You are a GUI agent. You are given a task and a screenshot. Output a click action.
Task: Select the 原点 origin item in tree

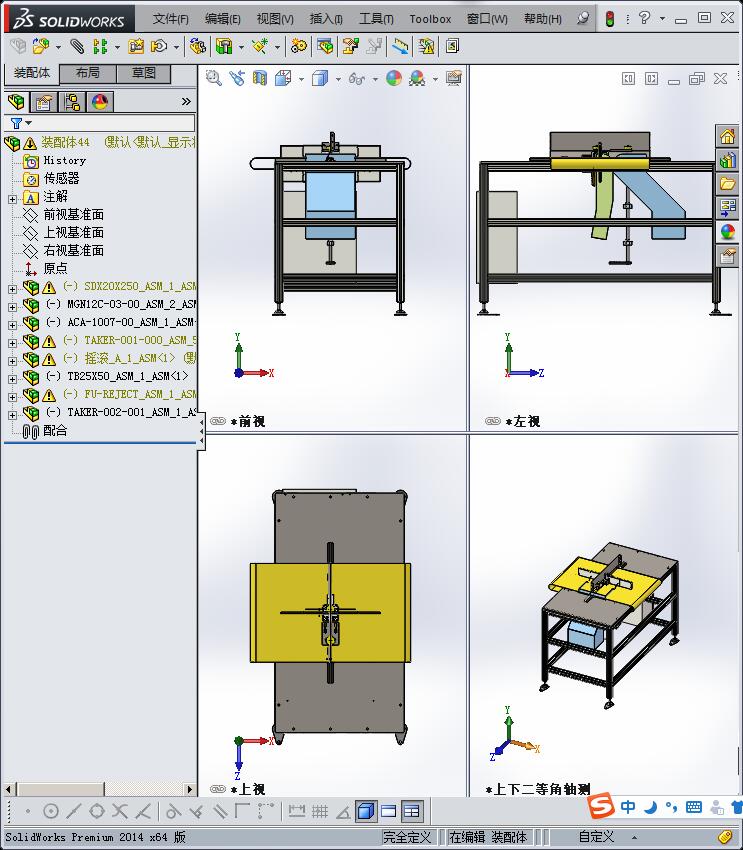(55, 268)
